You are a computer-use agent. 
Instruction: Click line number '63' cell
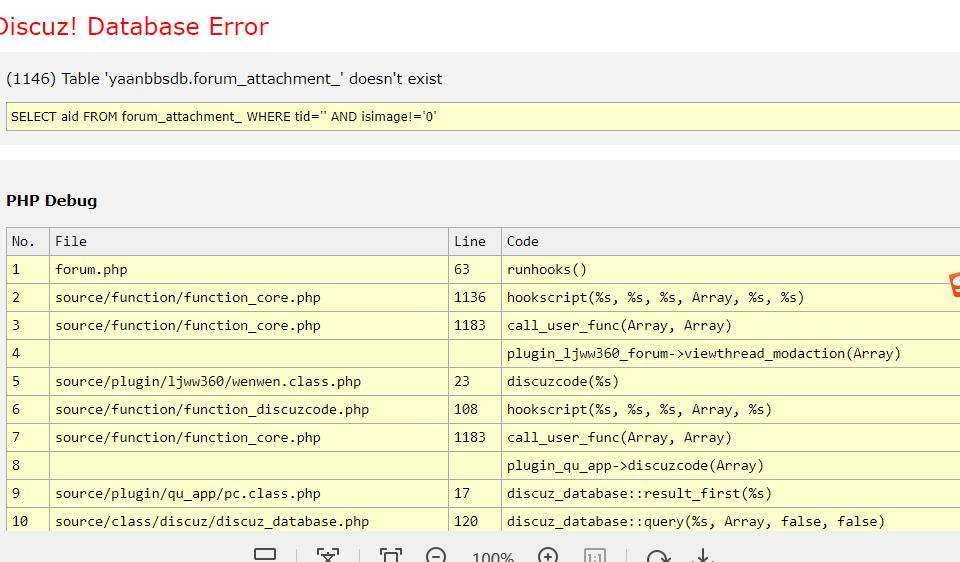point(474,269)
